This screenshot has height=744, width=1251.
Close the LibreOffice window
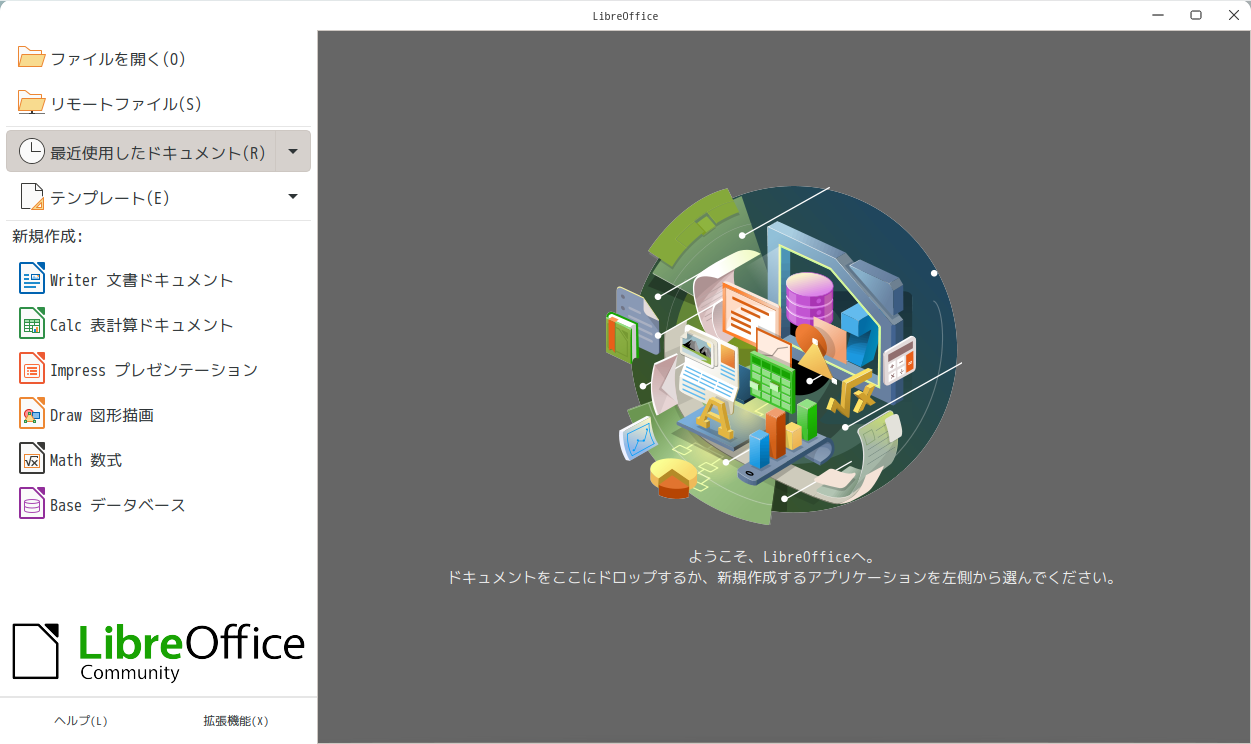tap(1233, 15)
